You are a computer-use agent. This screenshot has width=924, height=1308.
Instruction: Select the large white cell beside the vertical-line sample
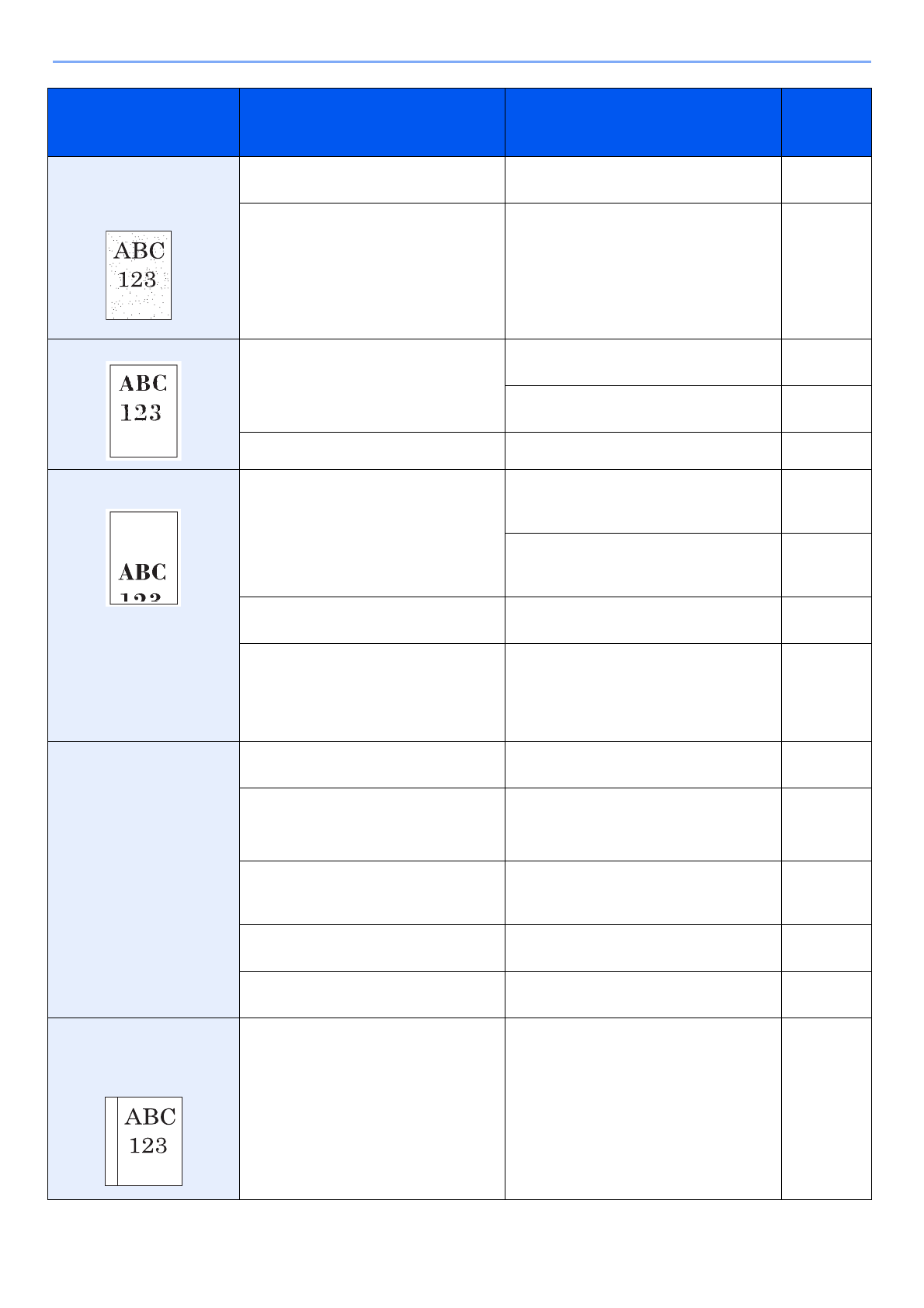pyautogui.click(x=372, y=1108)
